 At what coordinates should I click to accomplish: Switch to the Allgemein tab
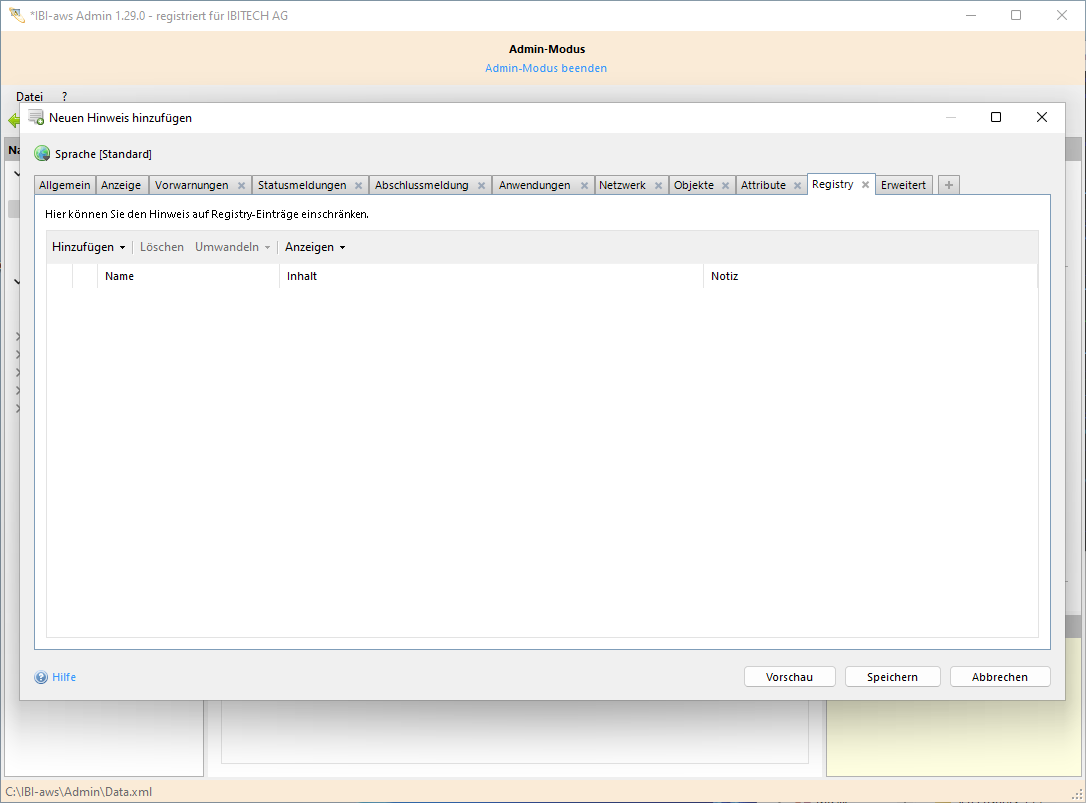point(65,185)
